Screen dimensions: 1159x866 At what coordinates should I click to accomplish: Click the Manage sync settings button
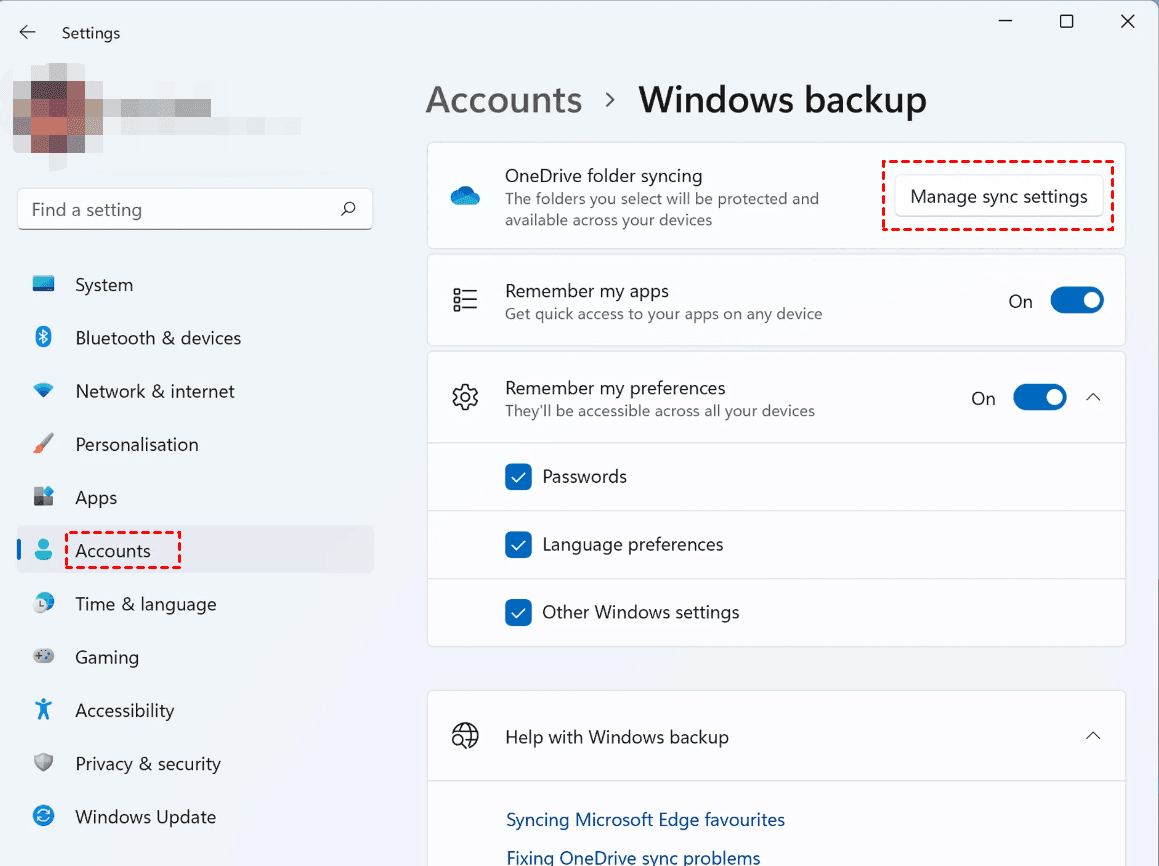(998, 197)
